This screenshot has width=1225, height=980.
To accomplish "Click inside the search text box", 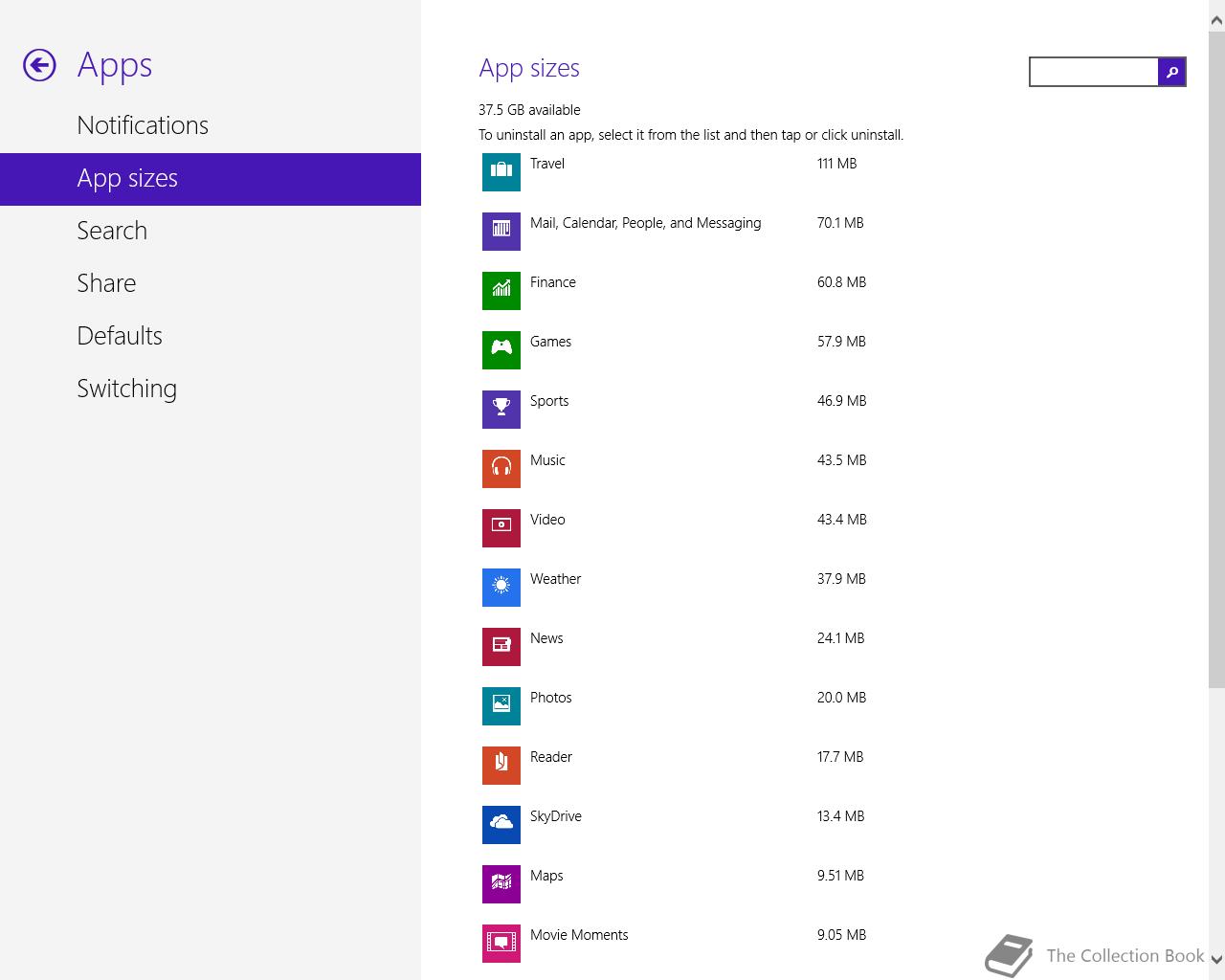I will pyautogui.click(x=1094, y=72).
